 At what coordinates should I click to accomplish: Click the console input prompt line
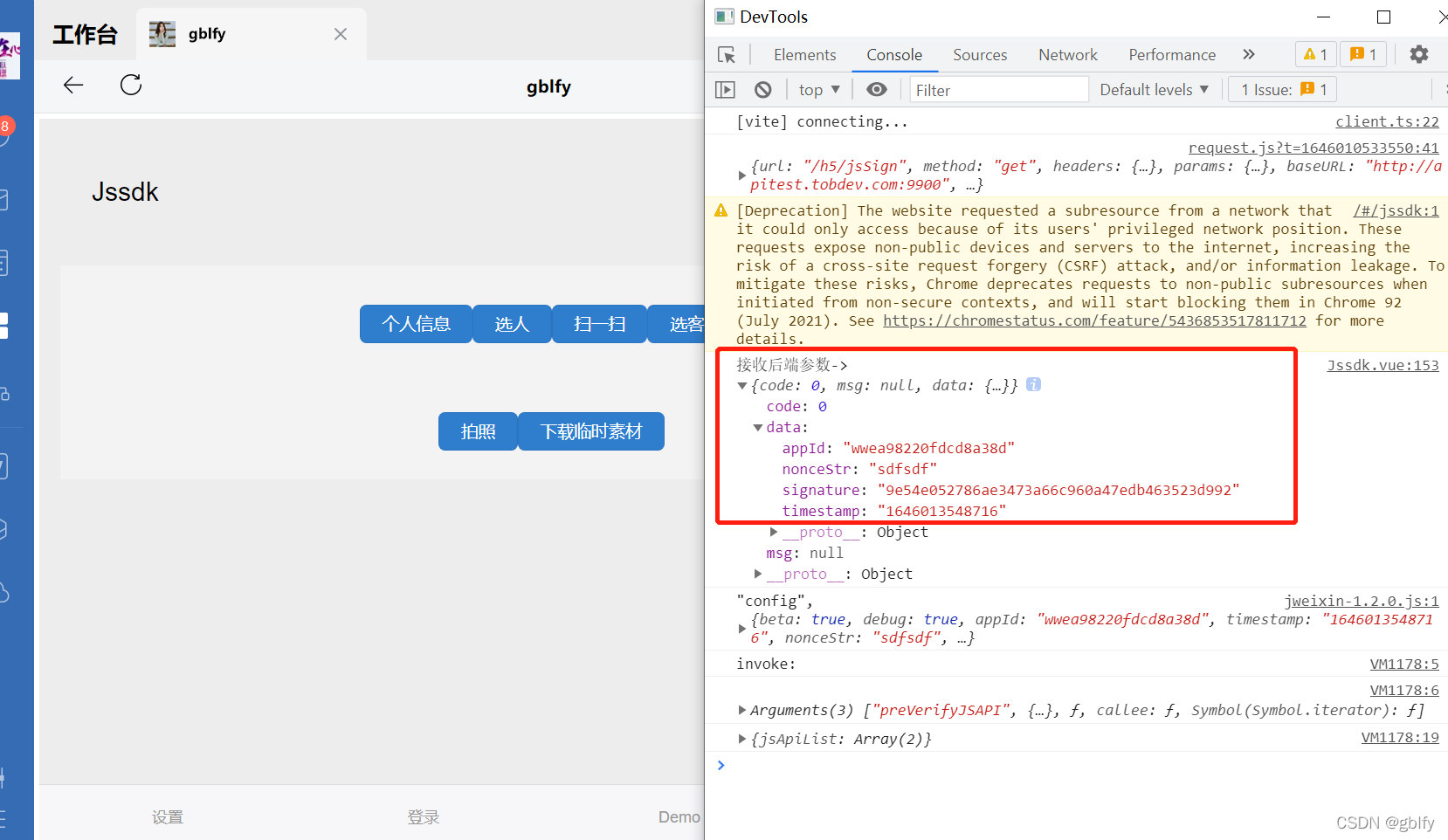[1076, 765]
